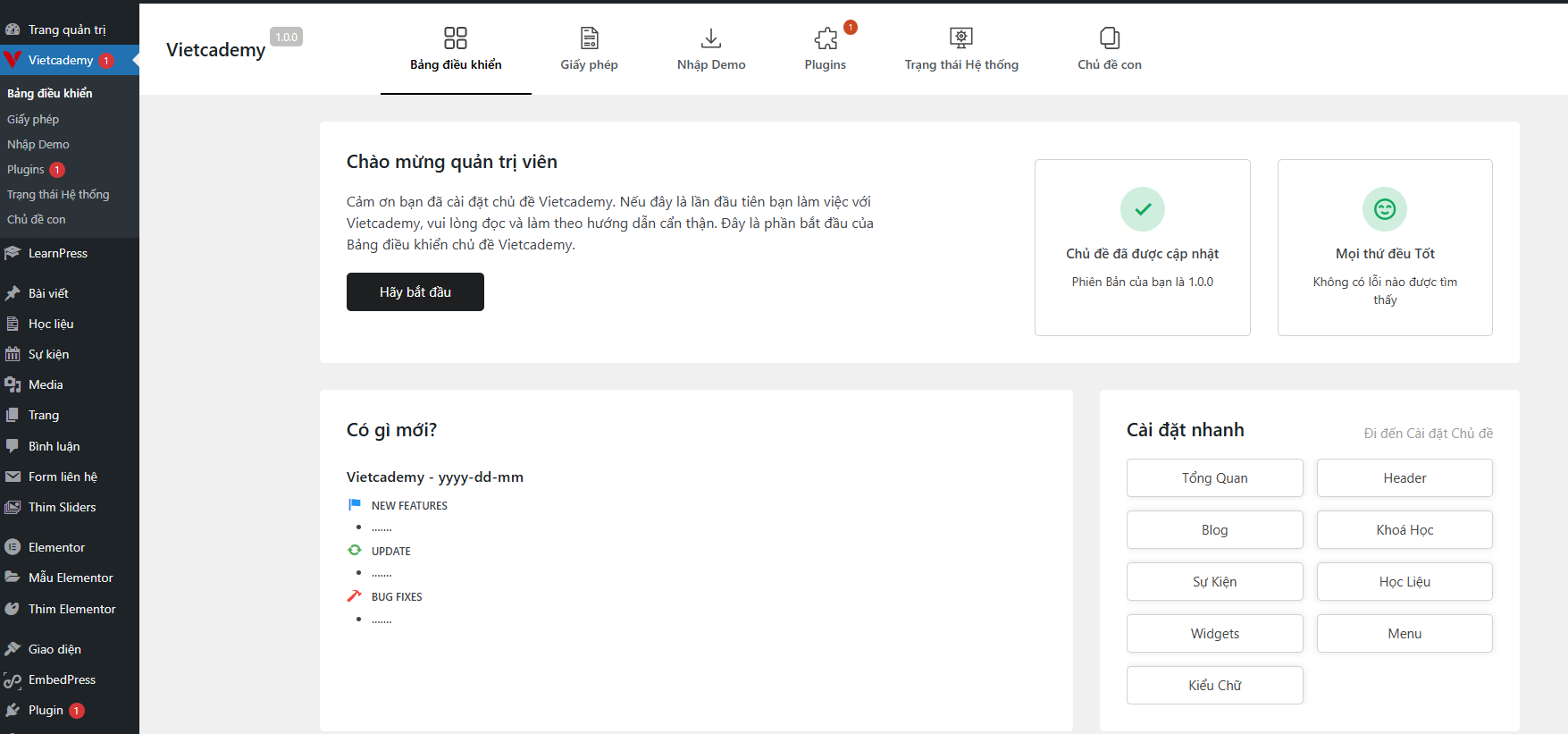Switch to the Giấy phép top tab
The image size is (1568, 734).
(590, 49)
